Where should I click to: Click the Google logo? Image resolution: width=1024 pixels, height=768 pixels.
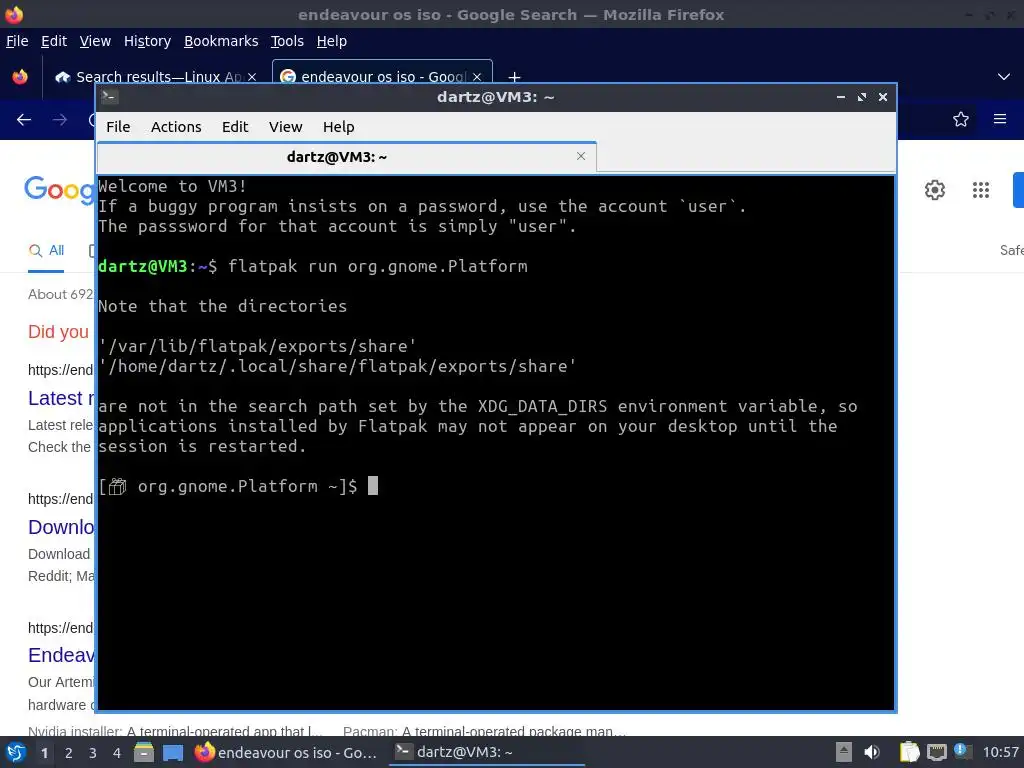60,190
